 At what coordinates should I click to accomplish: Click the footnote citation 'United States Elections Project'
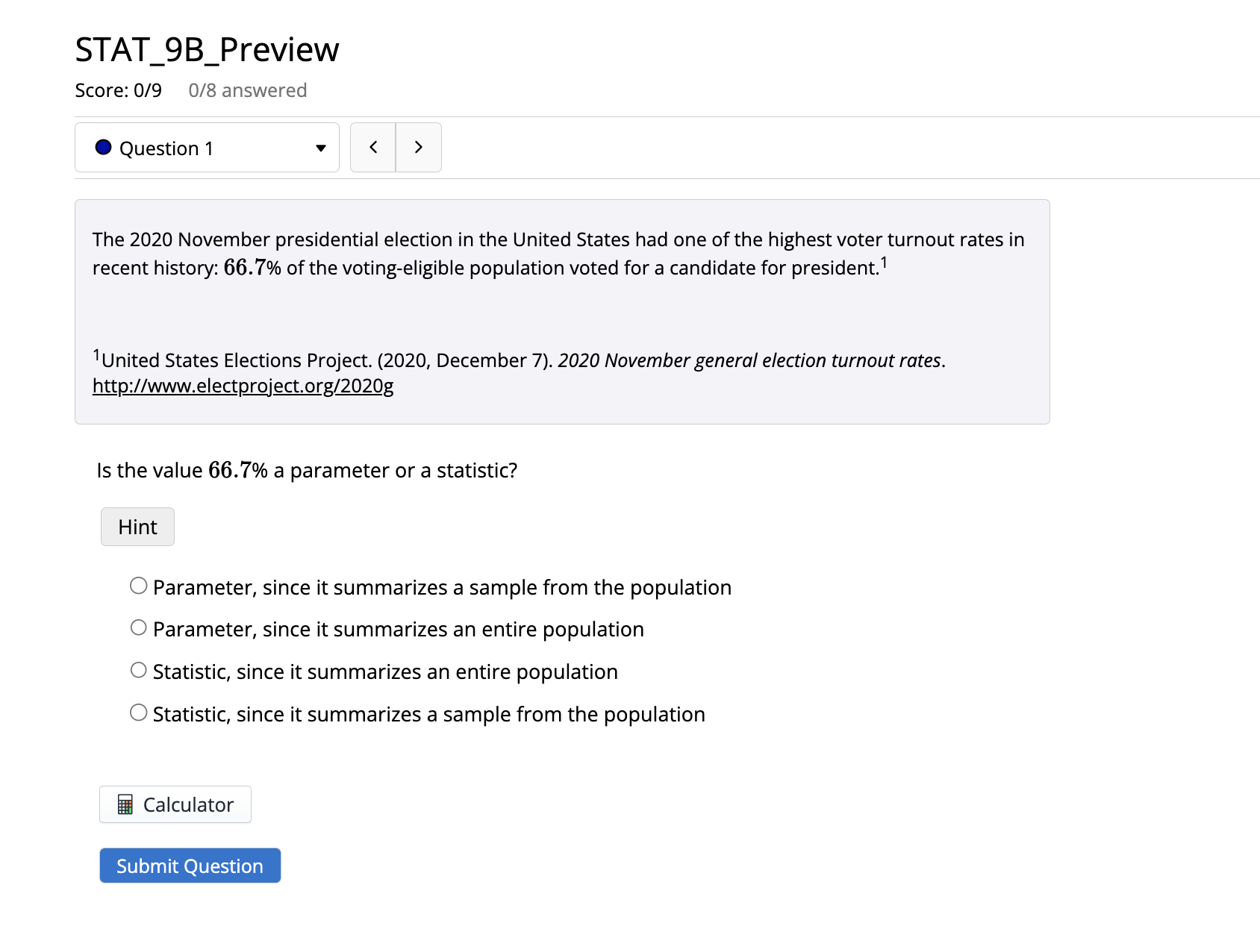[237, 360]
